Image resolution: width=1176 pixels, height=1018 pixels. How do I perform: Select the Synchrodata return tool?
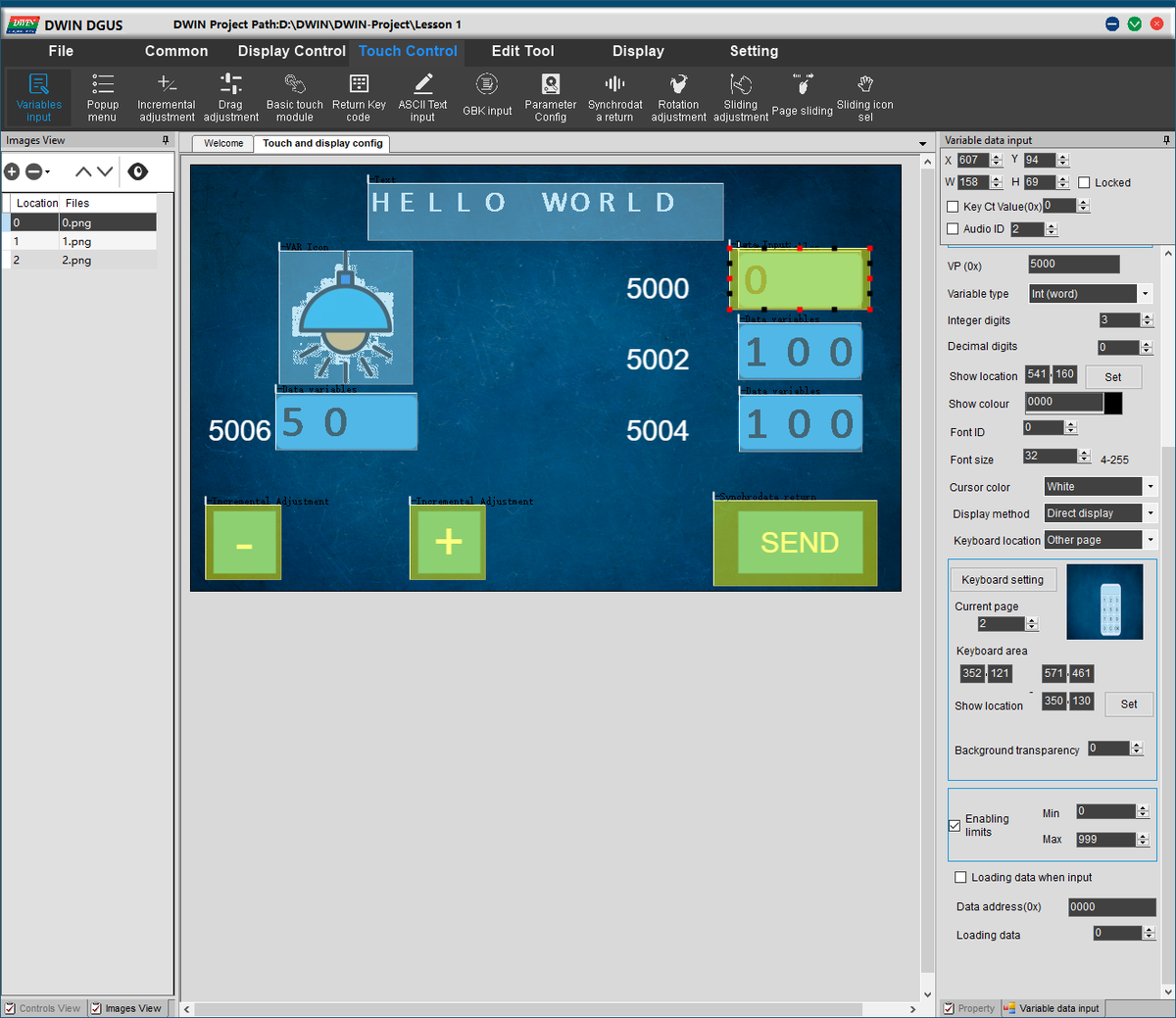615,97
